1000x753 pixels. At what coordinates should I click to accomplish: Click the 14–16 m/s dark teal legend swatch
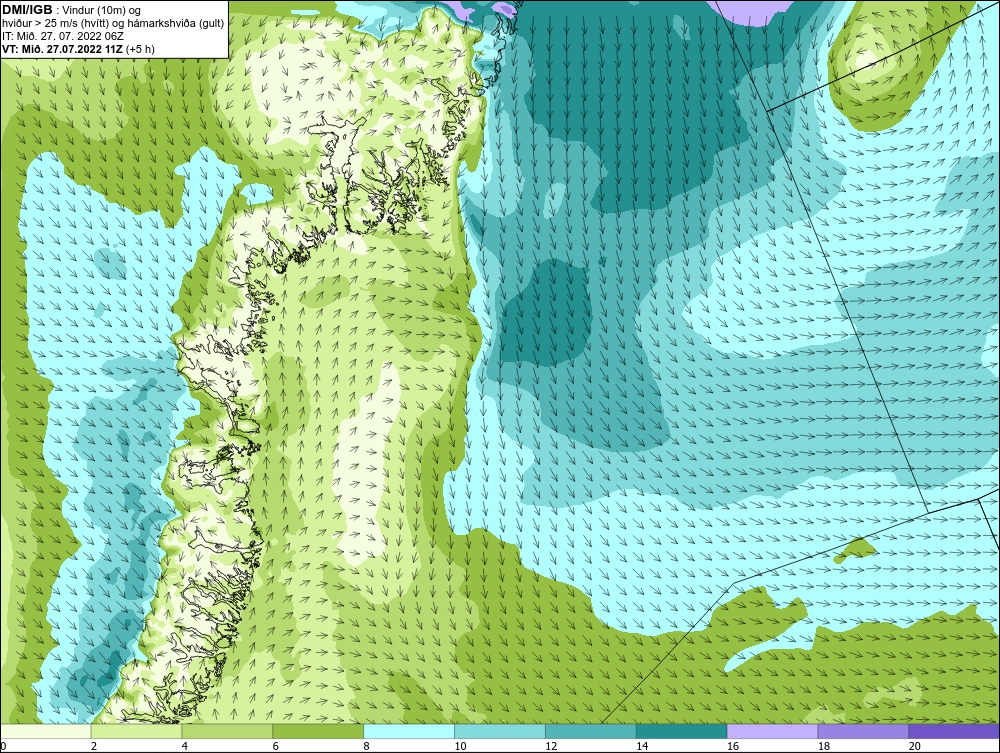tap(682, 731)
